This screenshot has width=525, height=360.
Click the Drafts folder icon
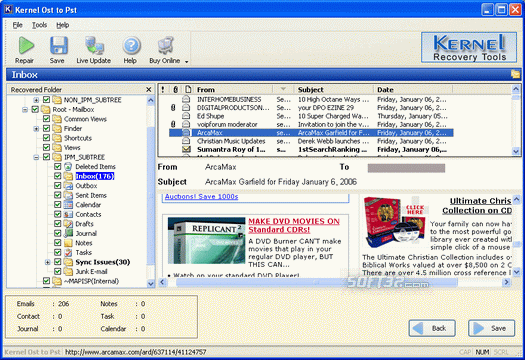point(68,224)
